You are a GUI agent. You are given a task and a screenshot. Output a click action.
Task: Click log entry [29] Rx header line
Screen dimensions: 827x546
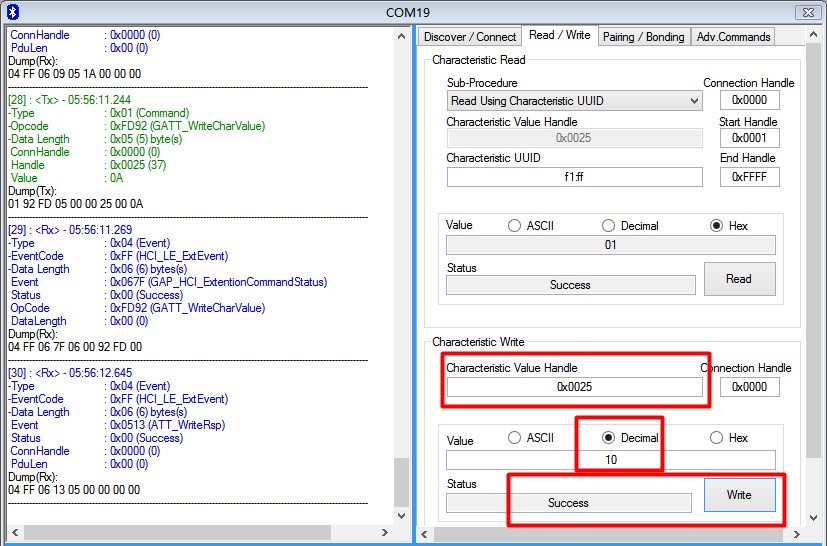(x=70, y=229)
